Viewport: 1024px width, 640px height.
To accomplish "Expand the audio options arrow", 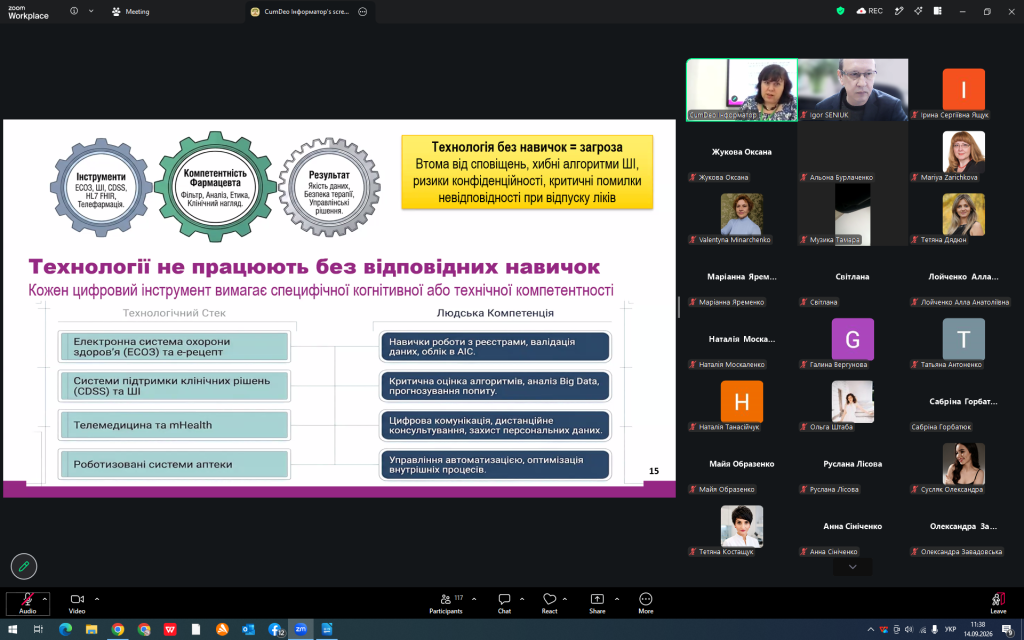I will pyautogui.click(x=45, y=598).
